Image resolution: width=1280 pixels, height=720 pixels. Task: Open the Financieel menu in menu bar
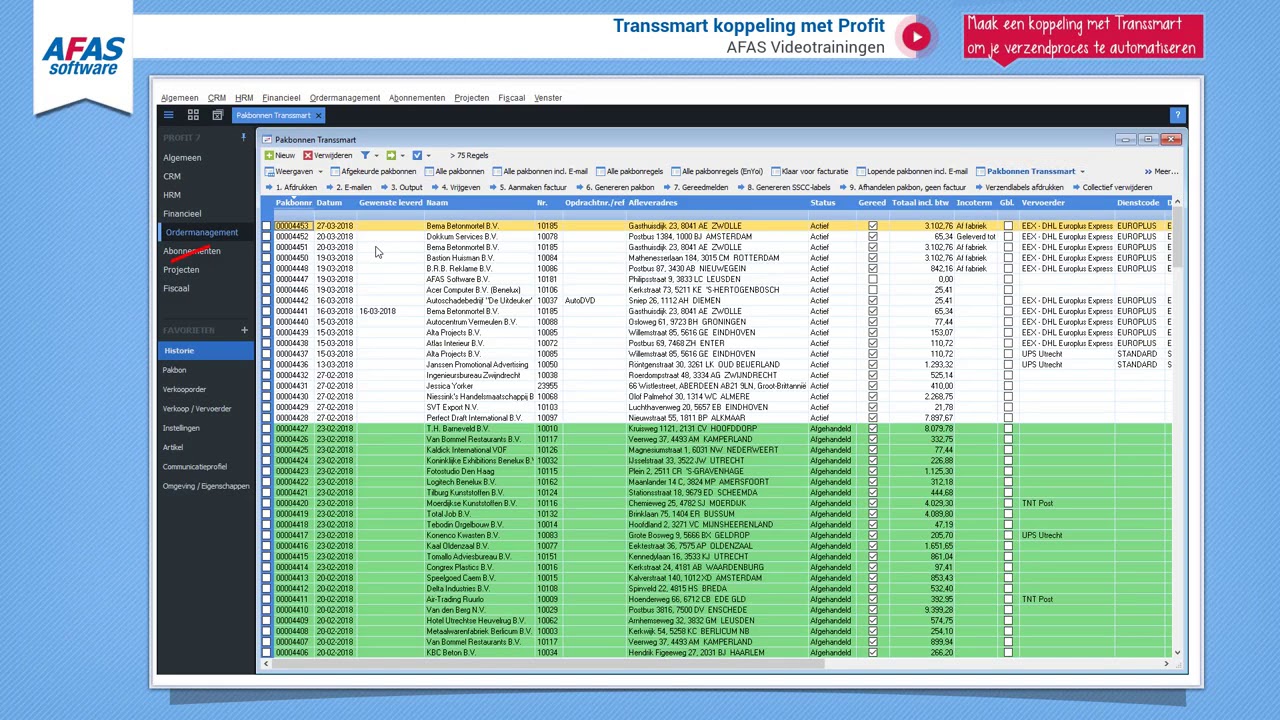281,98
